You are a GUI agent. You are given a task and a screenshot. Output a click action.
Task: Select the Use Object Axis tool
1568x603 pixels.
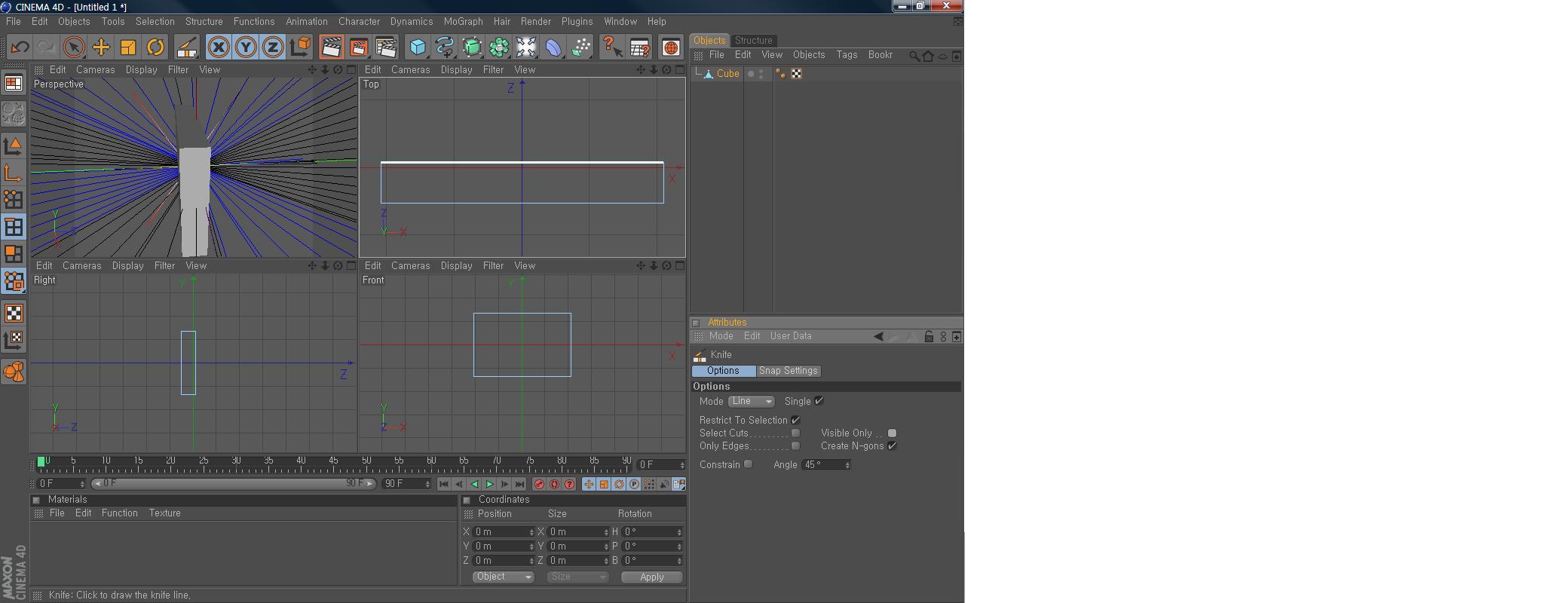click(14, 173)
